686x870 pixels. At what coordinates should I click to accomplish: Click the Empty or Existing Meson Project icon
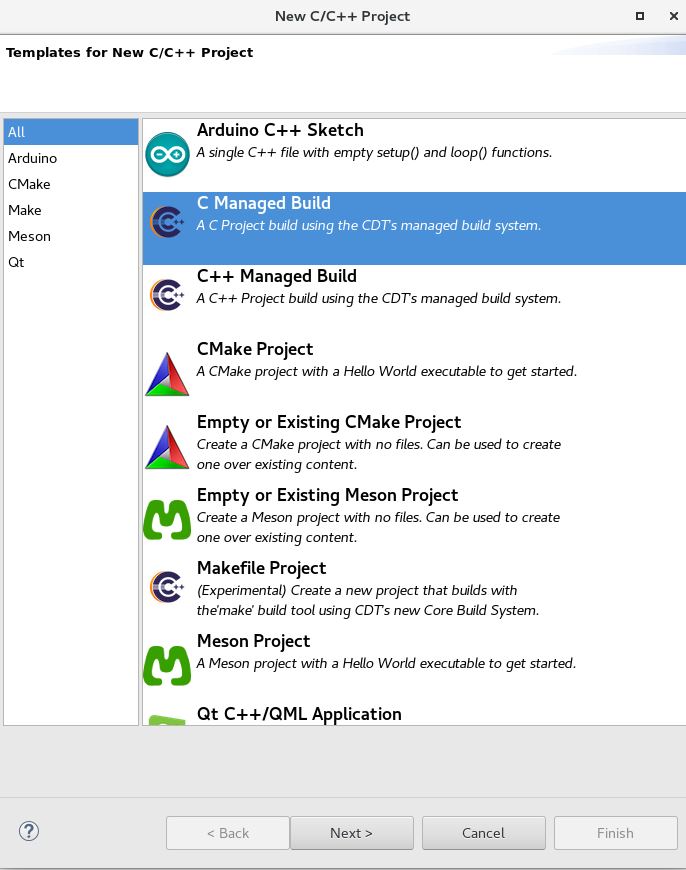tap(167, 519)
